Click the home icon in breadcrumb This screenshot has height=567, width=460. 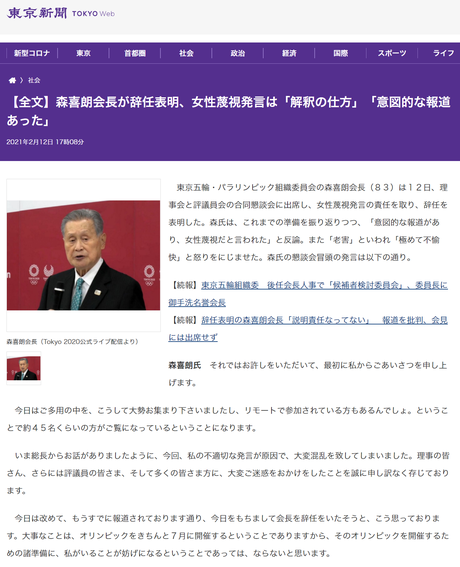click(x=12, y=80)
